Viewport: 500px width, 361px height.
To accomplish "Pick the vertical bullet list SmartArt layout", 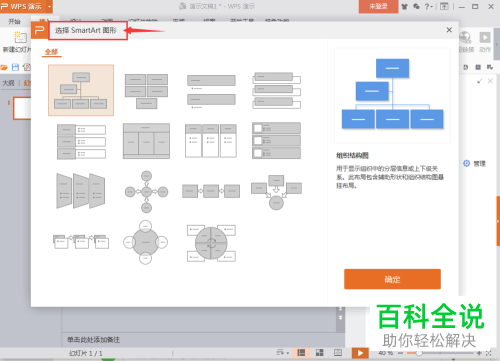I will tap(211, 92).
